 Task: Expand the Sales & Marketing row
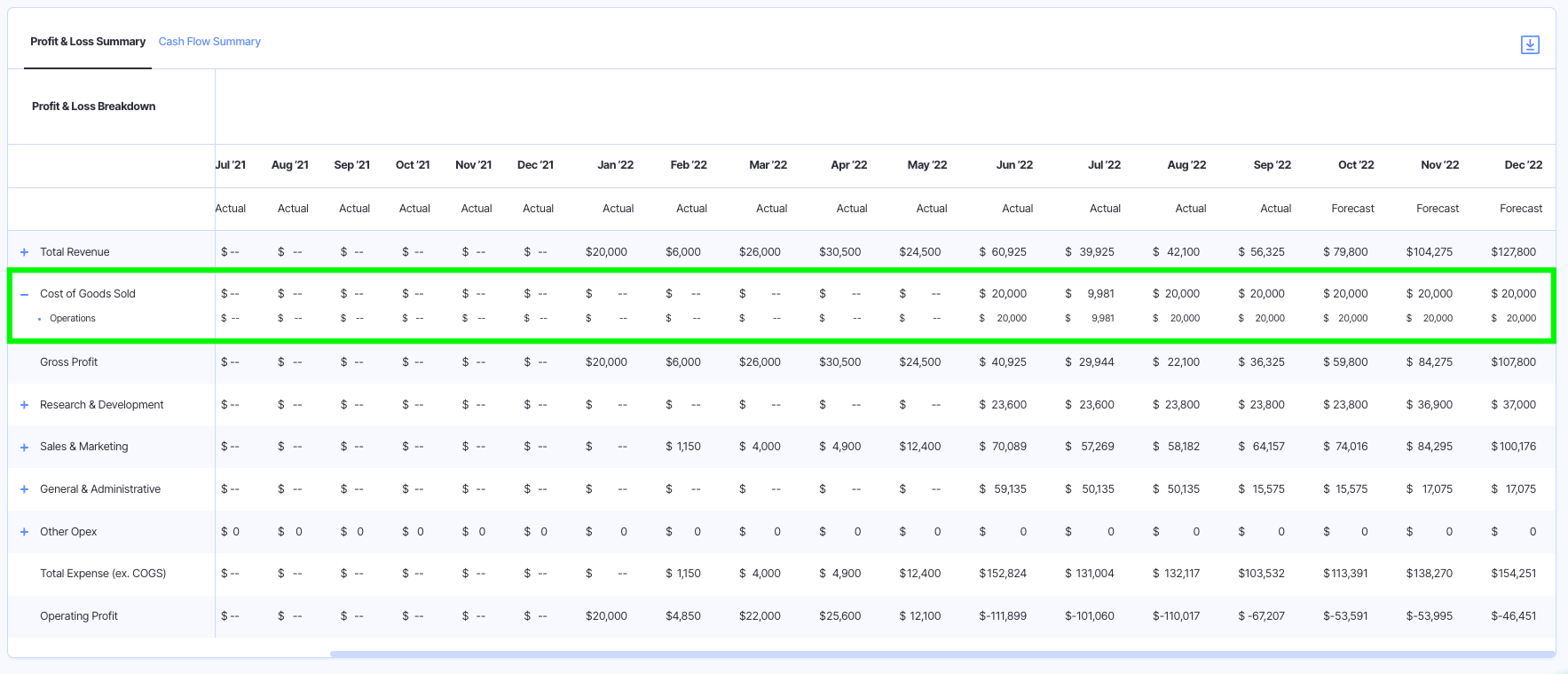pyautogui.click(x=25, y=448)
